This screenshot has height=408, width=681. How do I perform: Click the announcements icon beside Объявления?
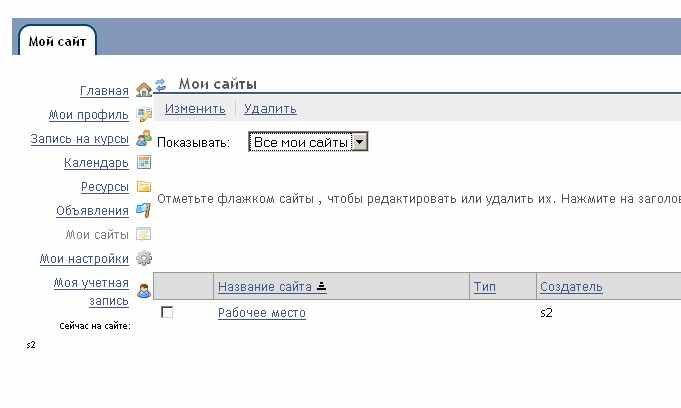coord(143,211)
